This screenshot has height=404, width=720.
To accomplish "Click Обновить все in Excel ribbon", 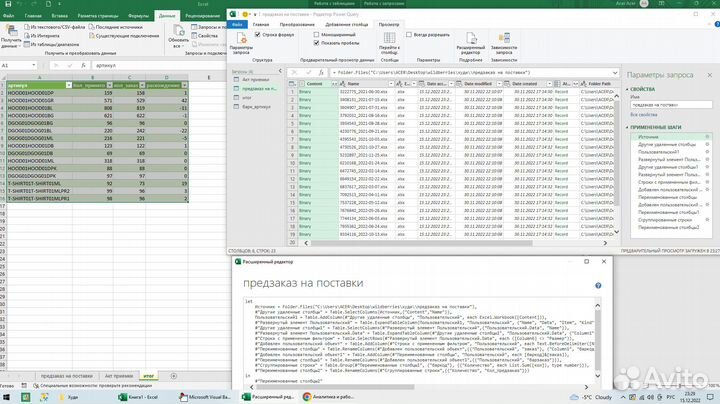I will (178, 37).
